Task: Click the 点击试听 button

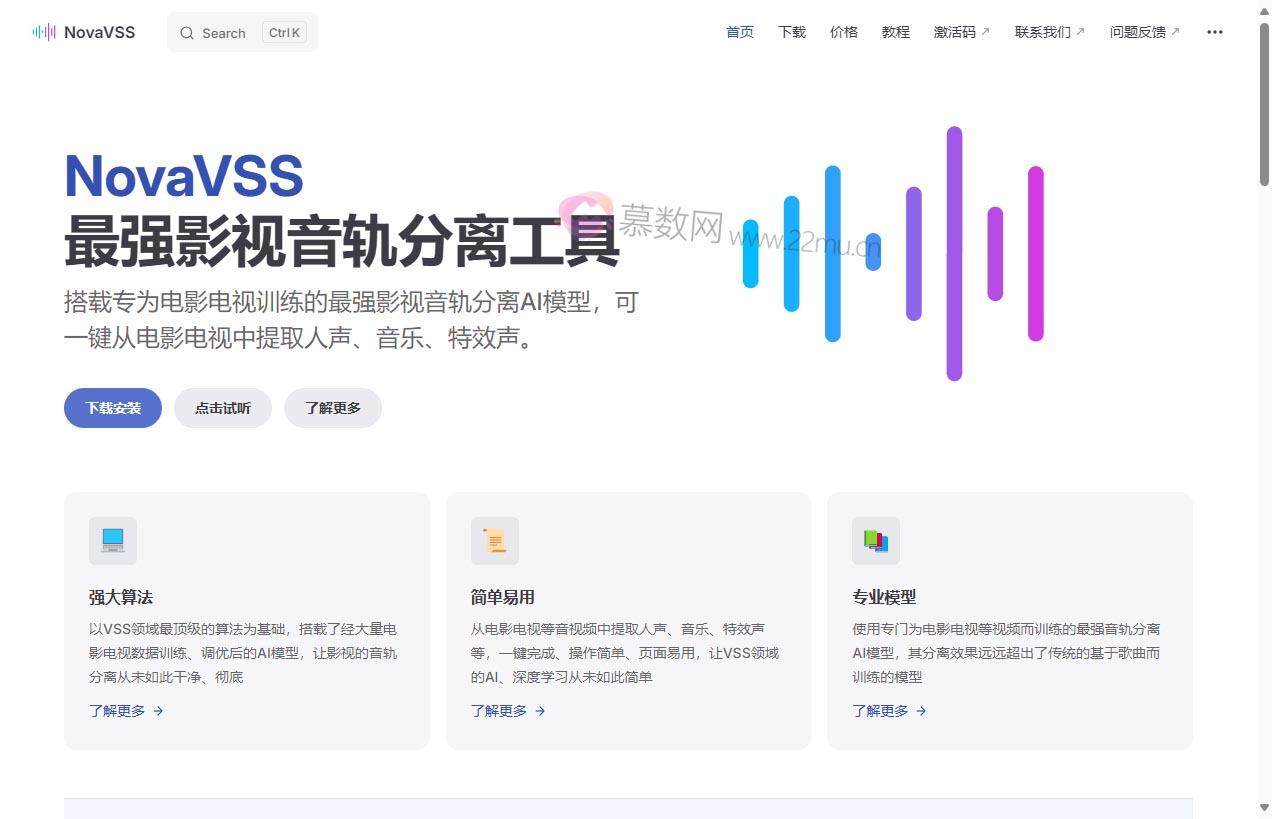Action: [x=223, y=408]
